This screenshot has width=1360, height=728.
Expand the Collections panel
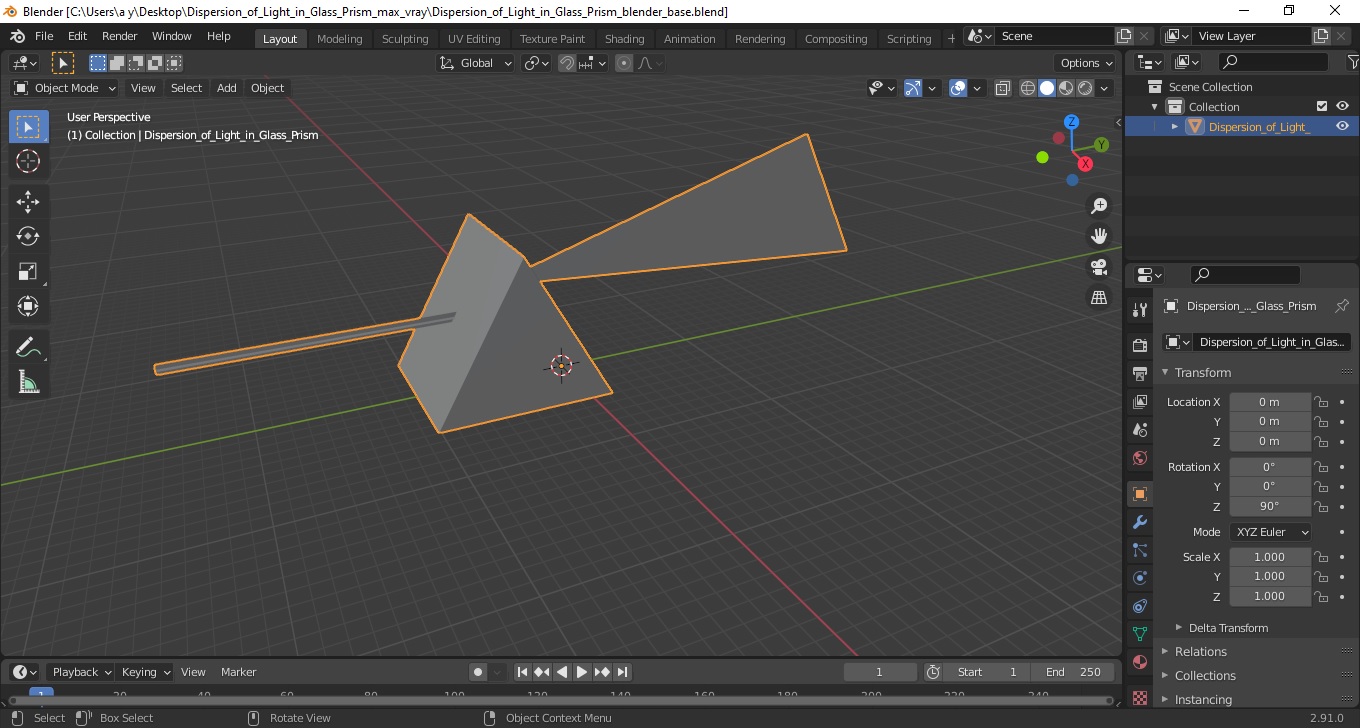point(1205,676)
